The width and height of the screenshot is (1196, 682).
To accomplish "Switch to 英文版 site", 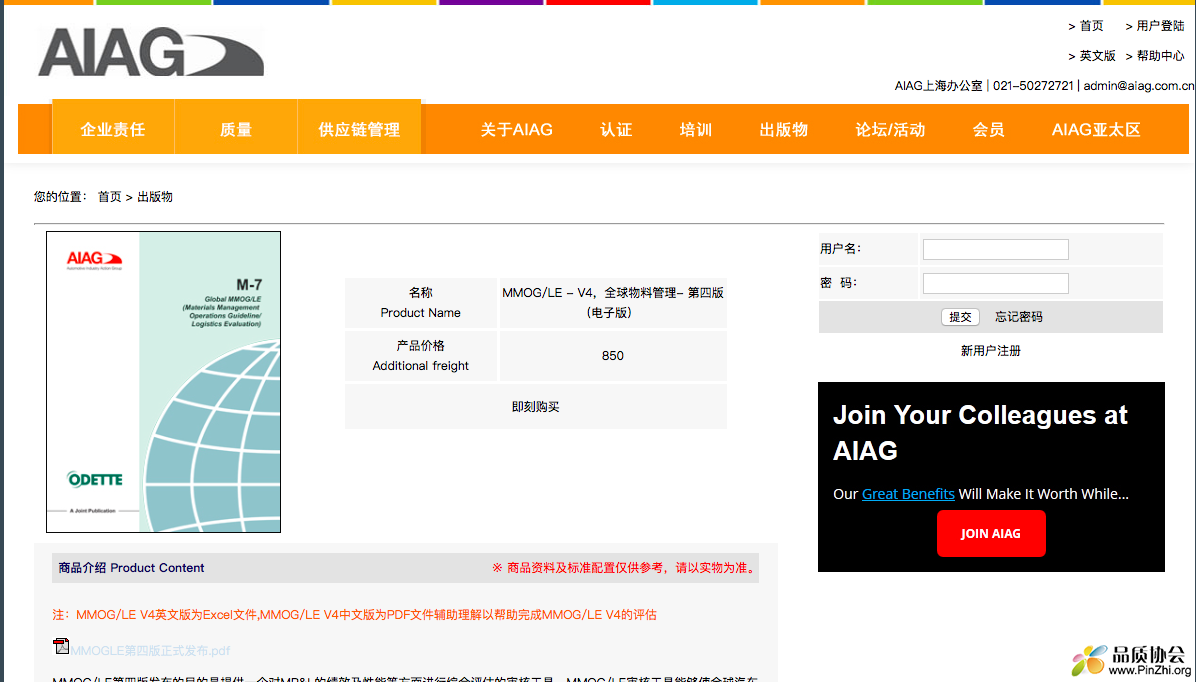I will tap(1098, 56).
